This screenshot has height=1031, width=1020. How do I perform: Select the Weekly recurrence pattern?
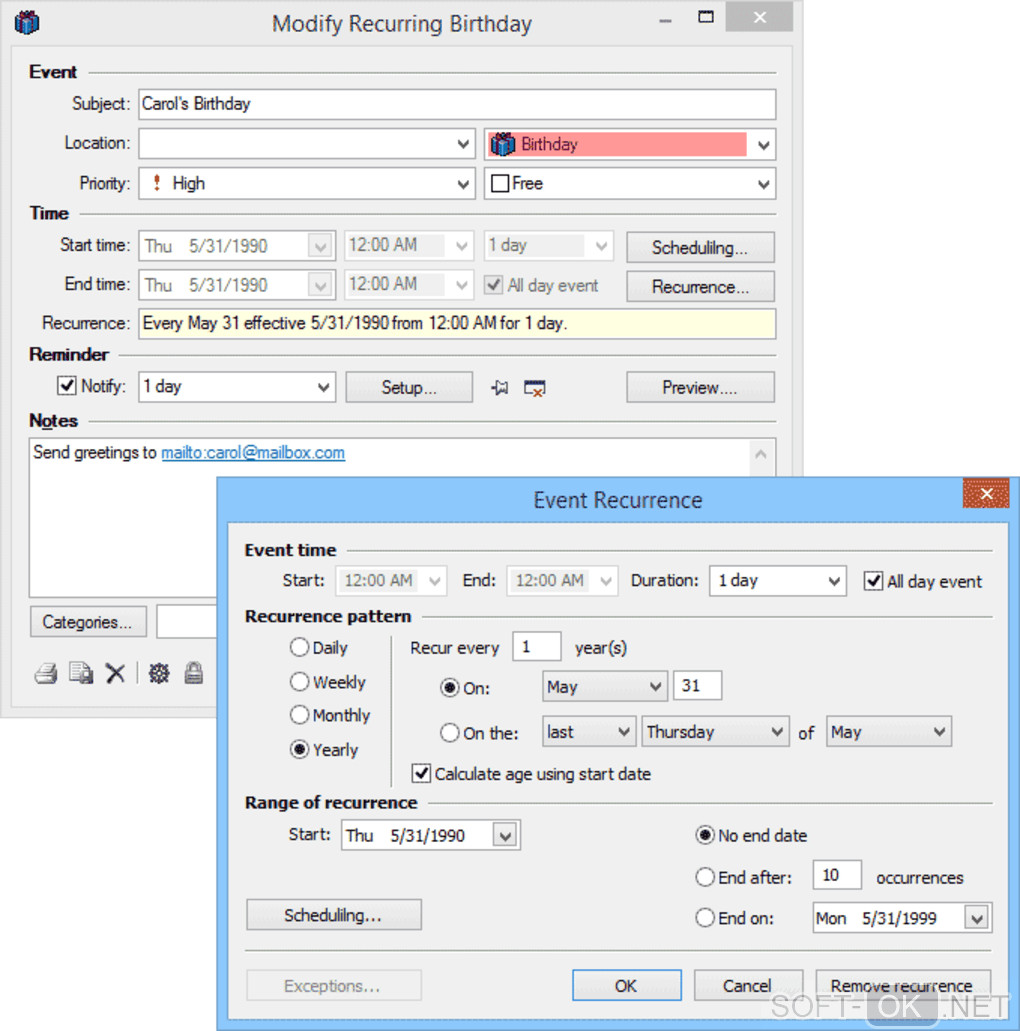click(299, 681)
